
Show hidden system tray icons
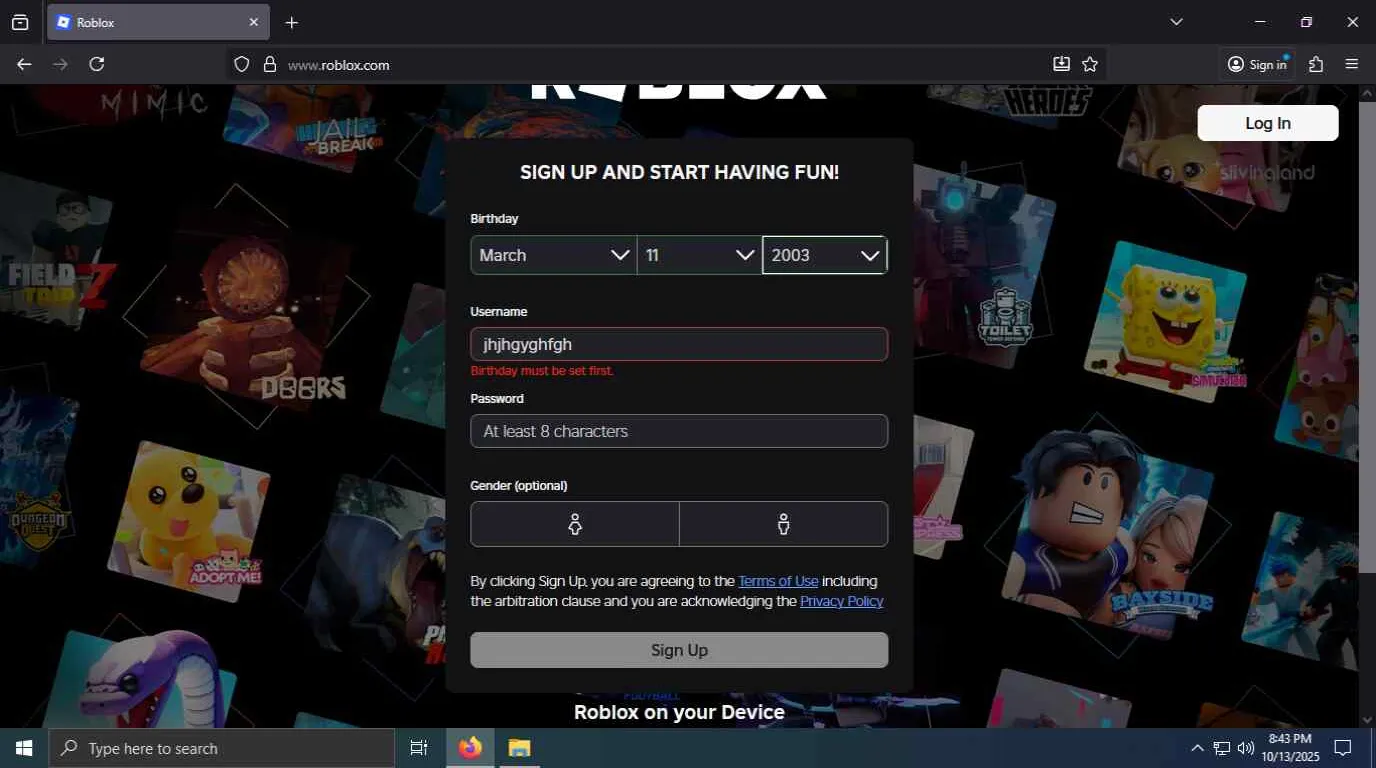1197,748
